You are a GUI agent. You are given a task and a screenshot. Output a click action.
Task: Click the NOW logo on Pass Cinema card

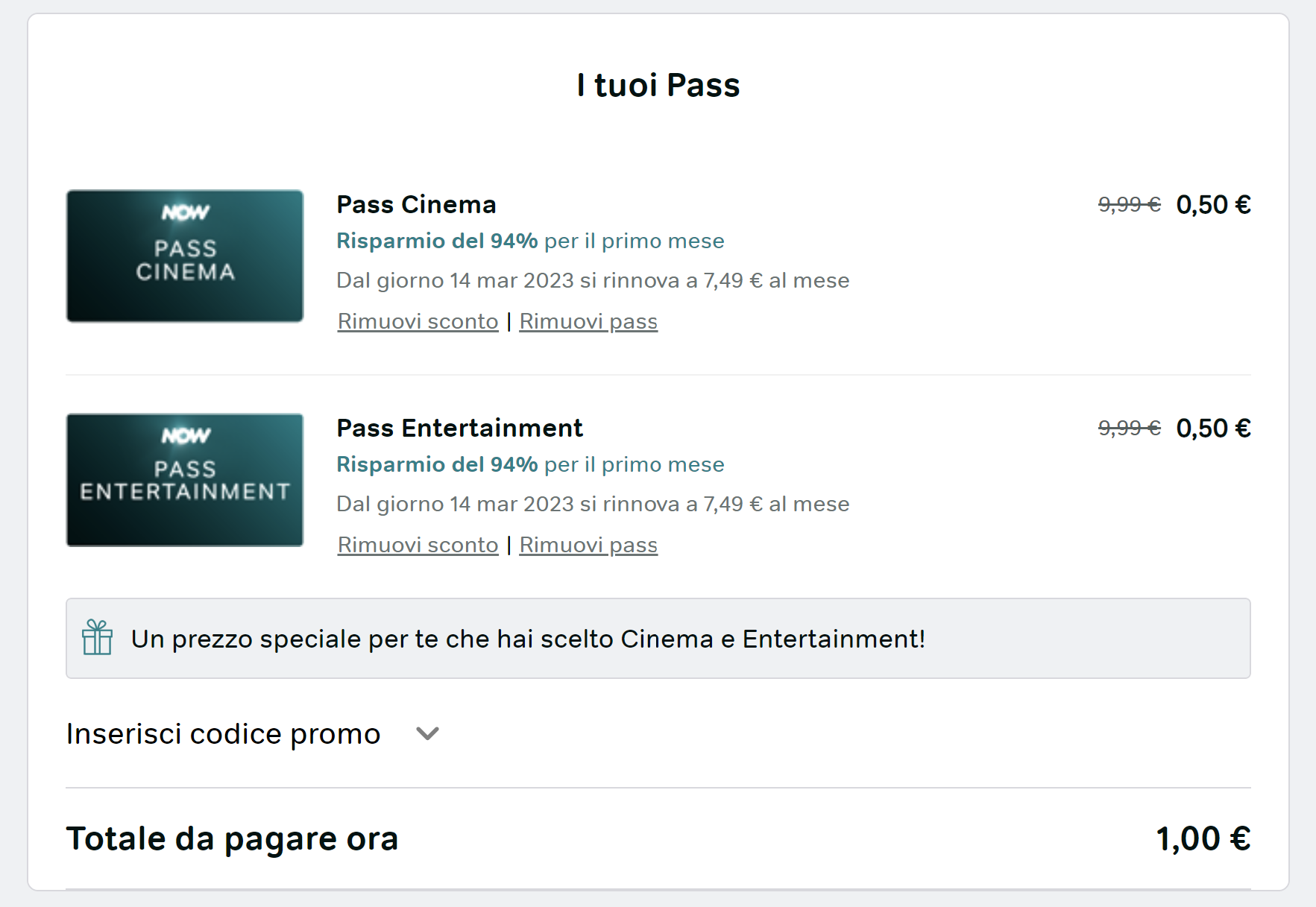coord(186,213)
